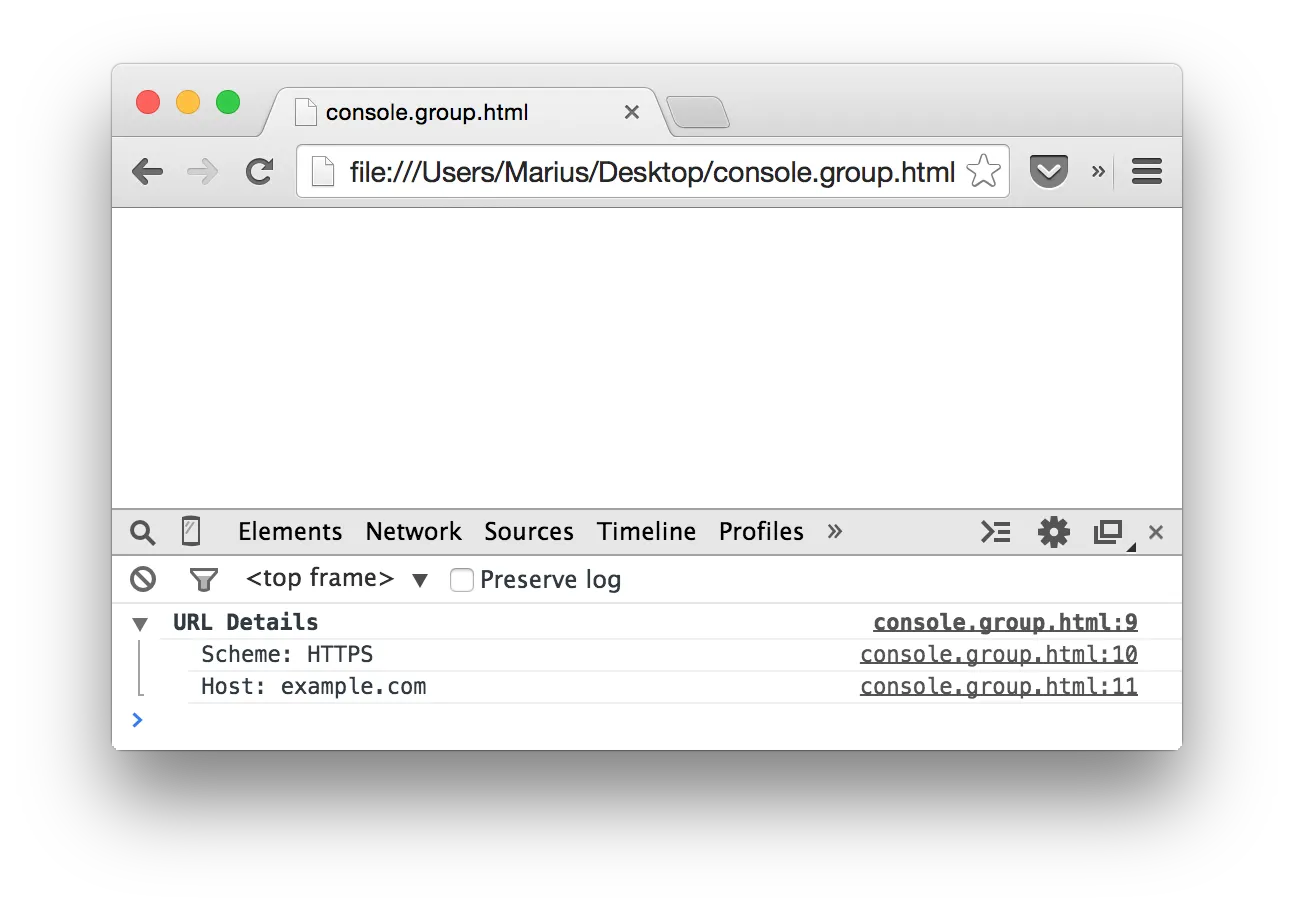
Task: Switch to the Network panel
Action: (x=413, y=531)
